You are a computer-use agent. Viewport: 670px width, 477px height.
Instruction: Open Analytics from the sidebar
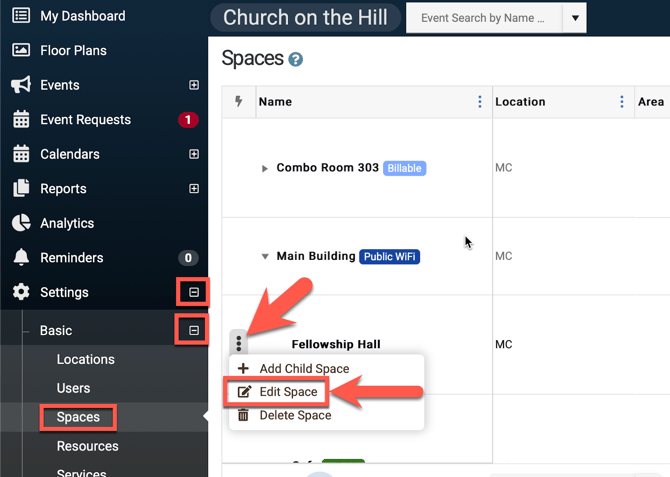66,223
